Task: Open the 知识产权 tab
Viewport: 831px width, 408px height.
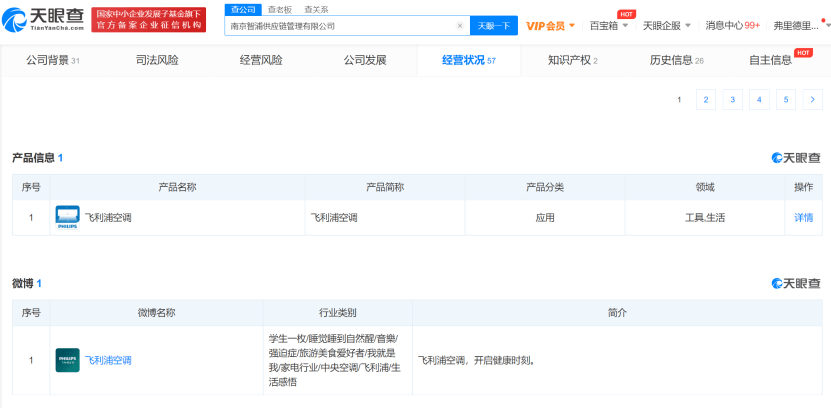Action: [x=572, y=60]
